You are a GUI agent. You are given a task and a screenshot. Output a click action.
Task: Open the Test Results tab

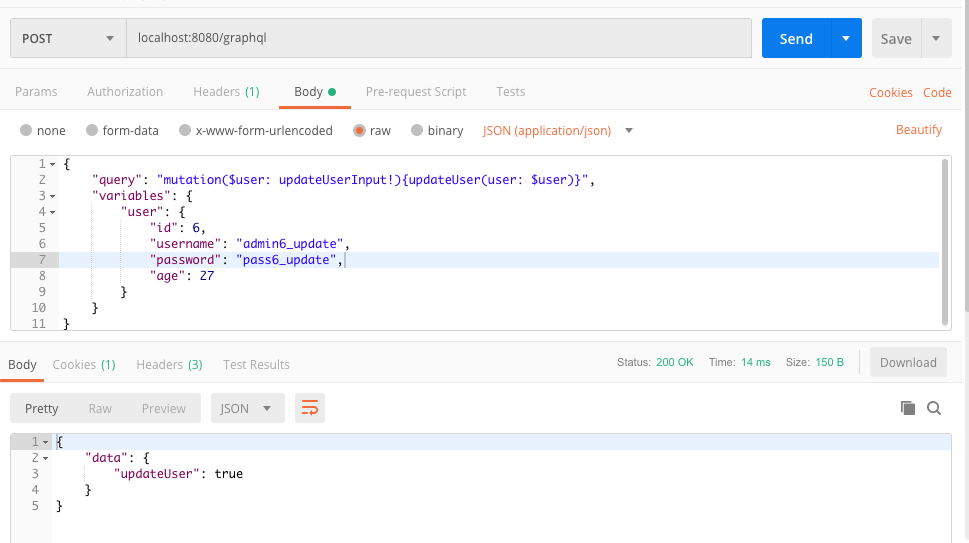(256, 364)
